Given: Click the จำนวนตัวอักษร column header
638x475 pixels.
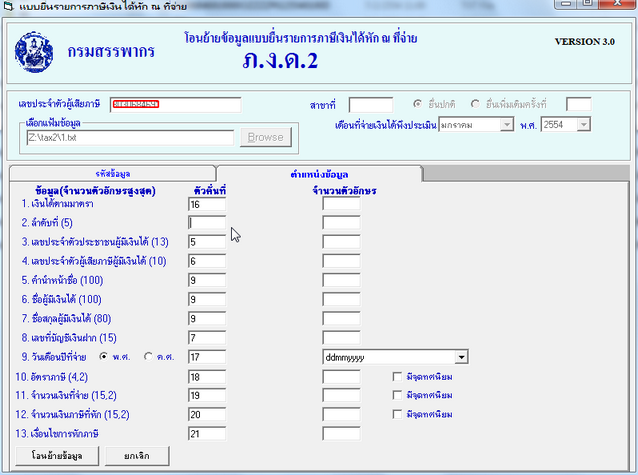Looking at the screenshot, I should point(344,190).
